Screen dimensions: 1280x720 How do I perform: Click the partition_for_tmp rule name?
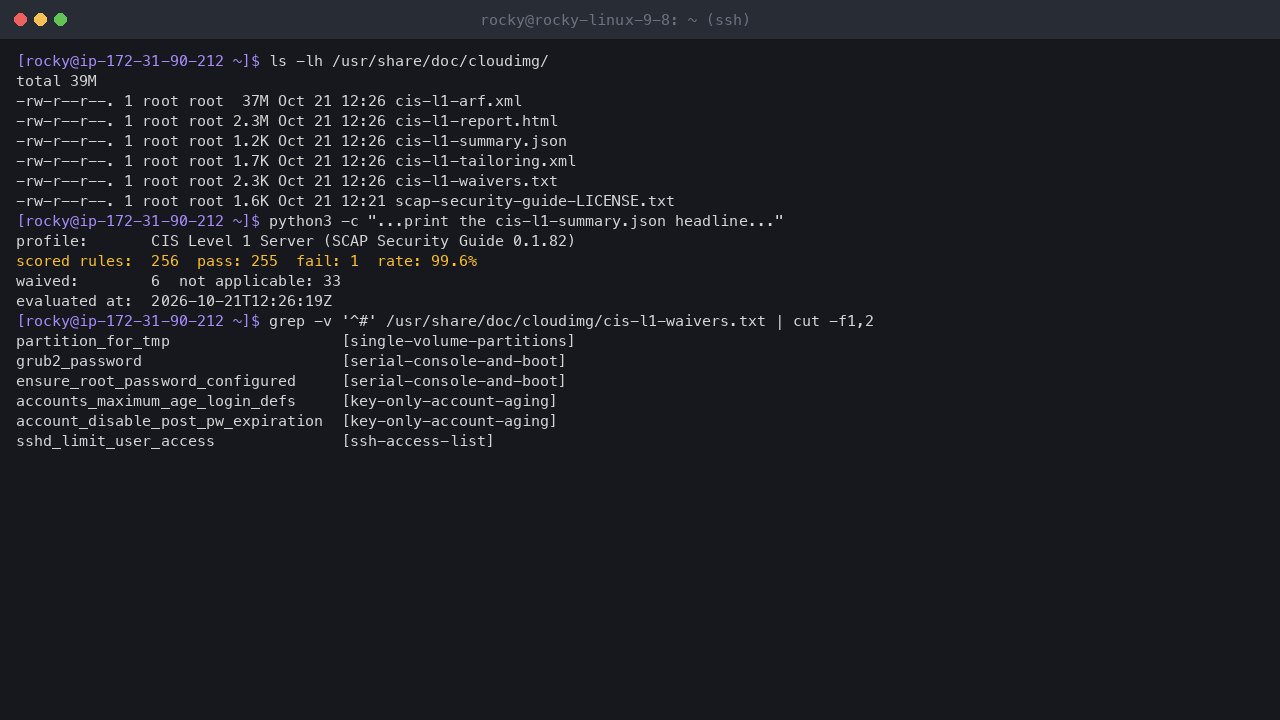click(93, 341)
